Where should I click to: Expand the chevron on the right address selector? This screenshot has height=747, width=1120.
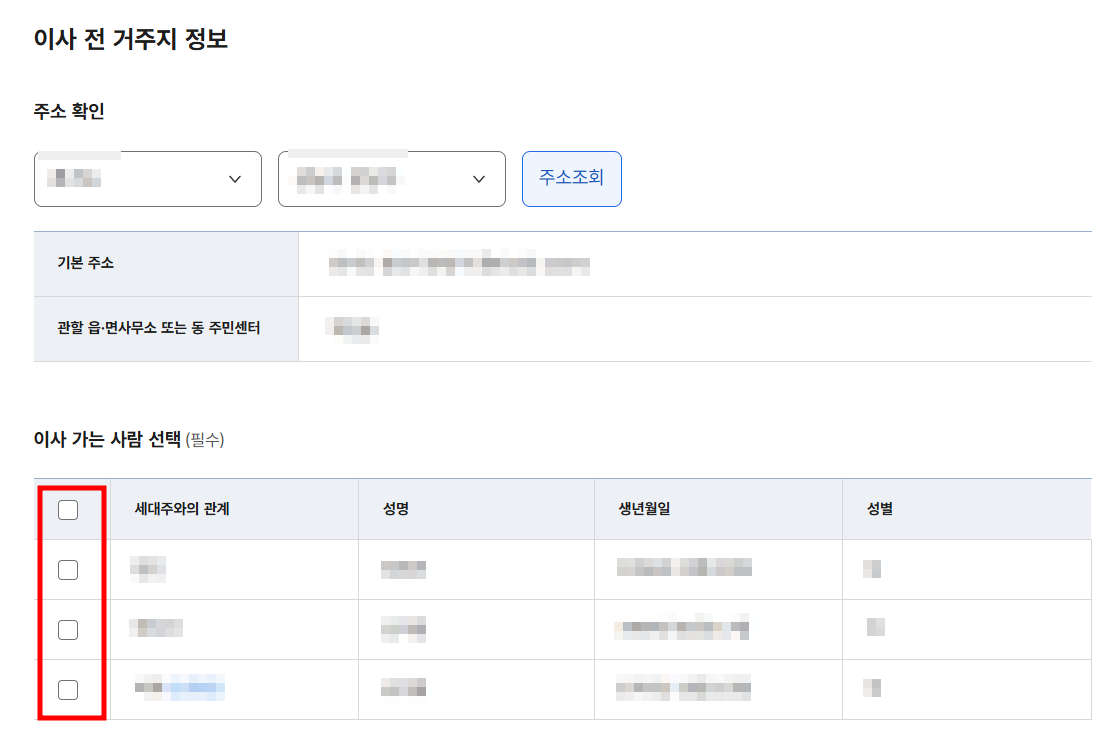(478, 179)
